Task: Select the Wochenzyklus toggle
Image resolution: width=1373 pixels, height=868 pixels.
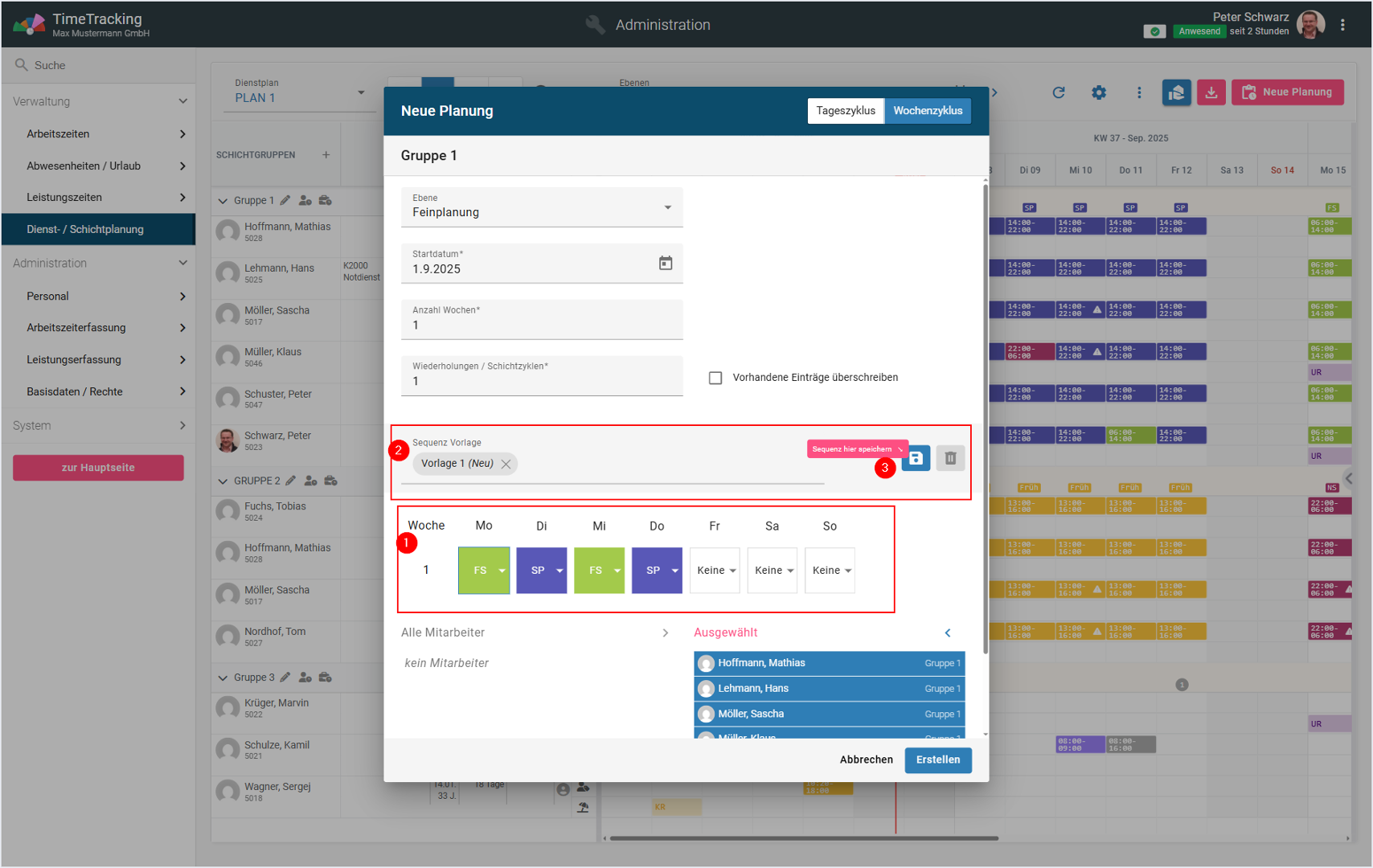Action: point(928,111)
